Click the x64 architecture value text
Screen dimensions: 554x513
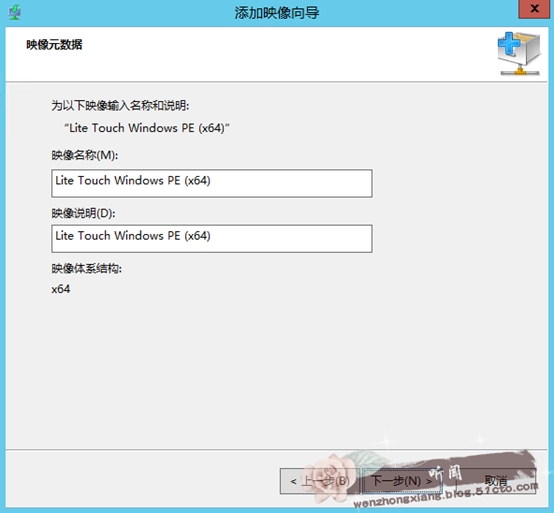pyautogui.click(x=61, y=289)
